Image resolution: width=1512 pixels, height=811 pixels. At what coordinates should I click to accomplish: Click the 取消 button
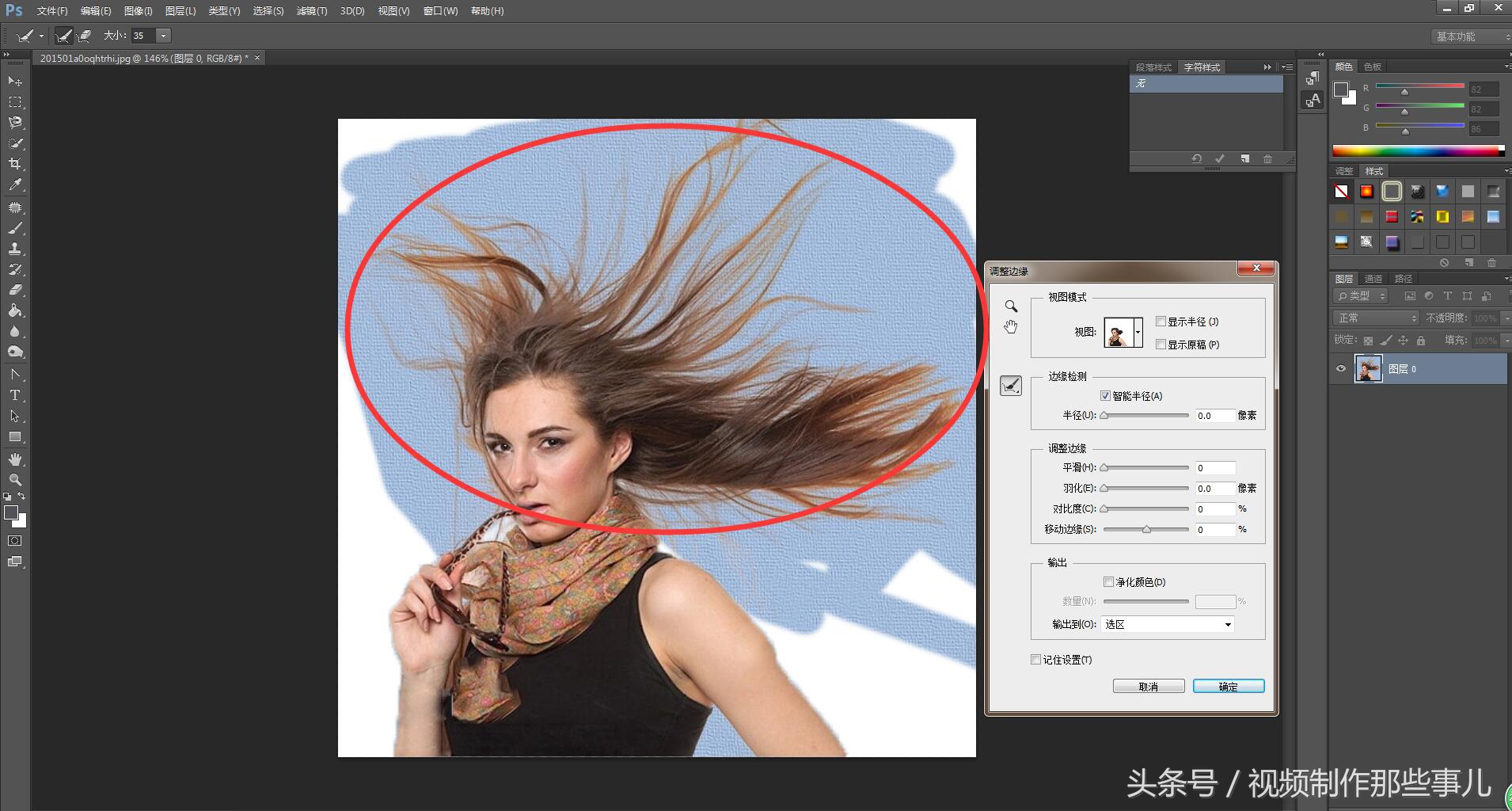pyautogui.click(x=1148, y=687)
